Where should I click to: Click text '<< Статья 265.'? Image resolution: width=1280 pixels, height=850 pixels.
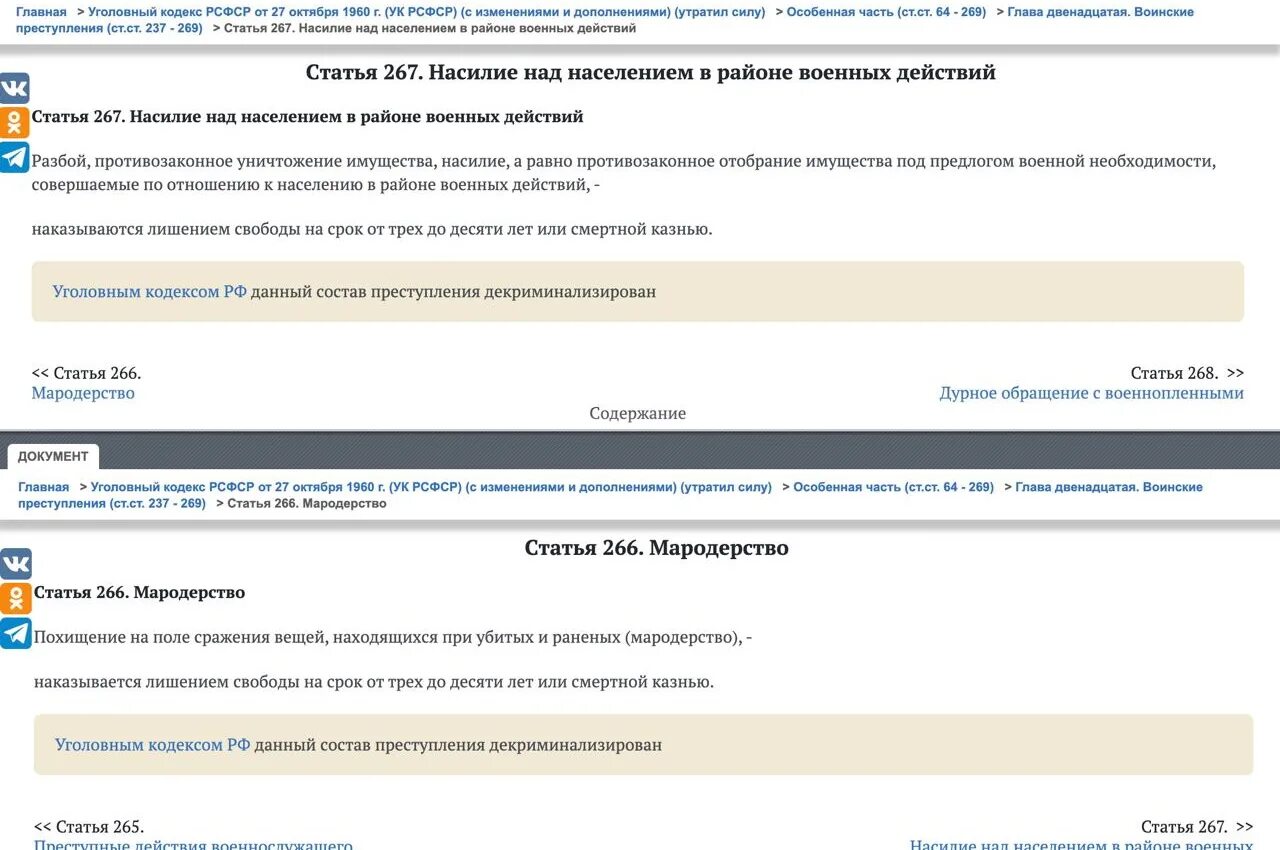89,827
